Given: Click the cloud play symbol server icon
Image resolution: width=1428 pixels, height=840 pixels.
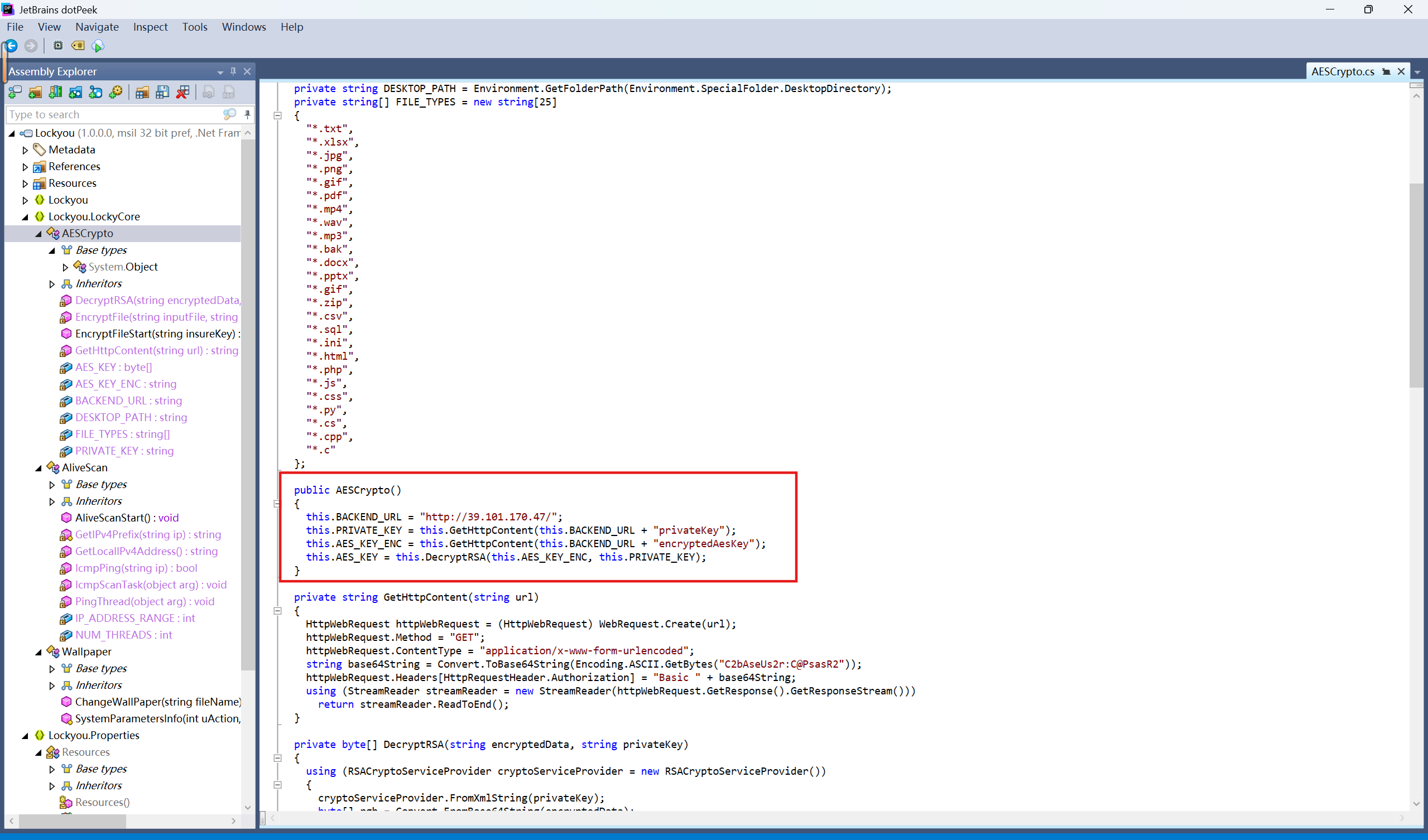Looking at the screenshot, I should (98, 46).
